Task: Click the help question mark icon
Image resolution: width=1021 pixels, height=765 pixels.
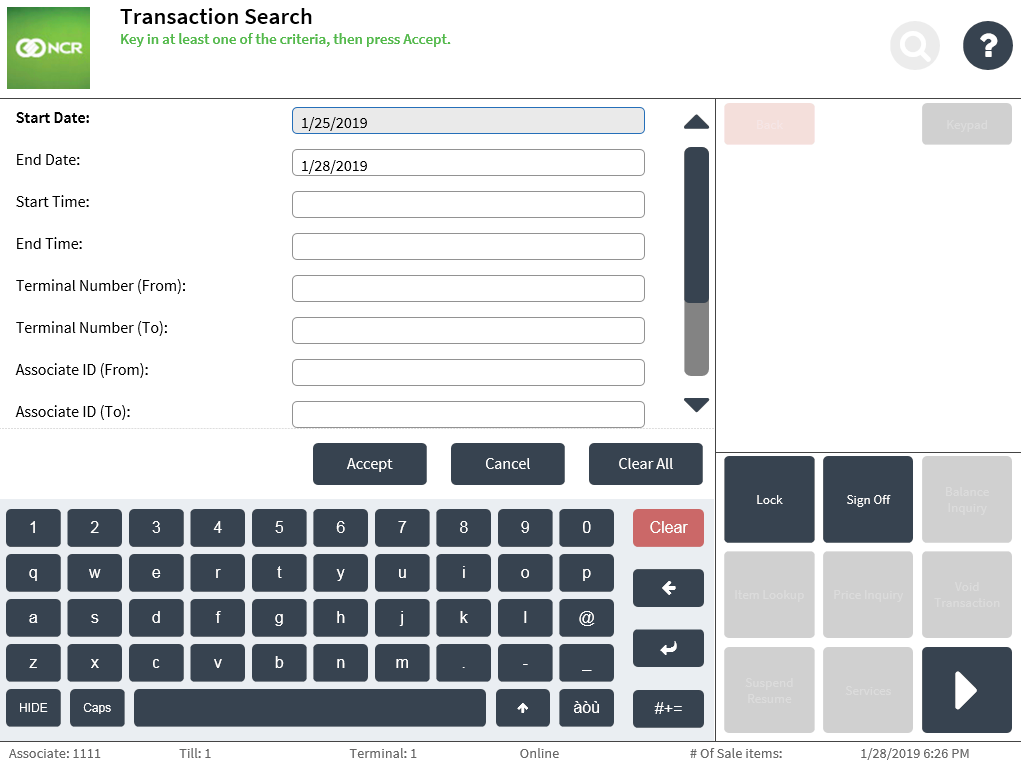Action: point(987,45)
